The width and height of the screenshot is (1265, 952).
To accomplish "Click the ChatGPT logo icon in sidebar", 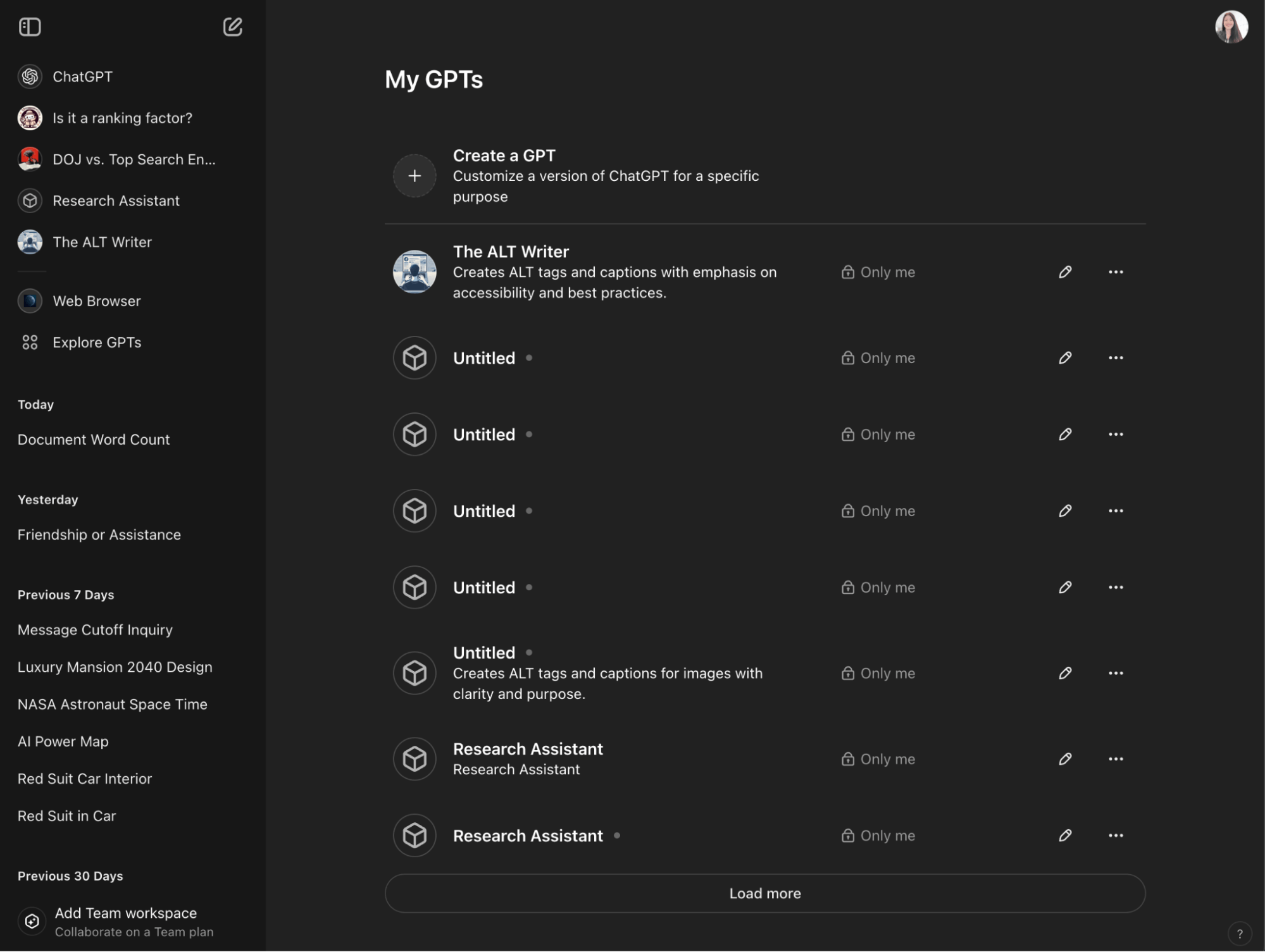I will pos(30,77).
